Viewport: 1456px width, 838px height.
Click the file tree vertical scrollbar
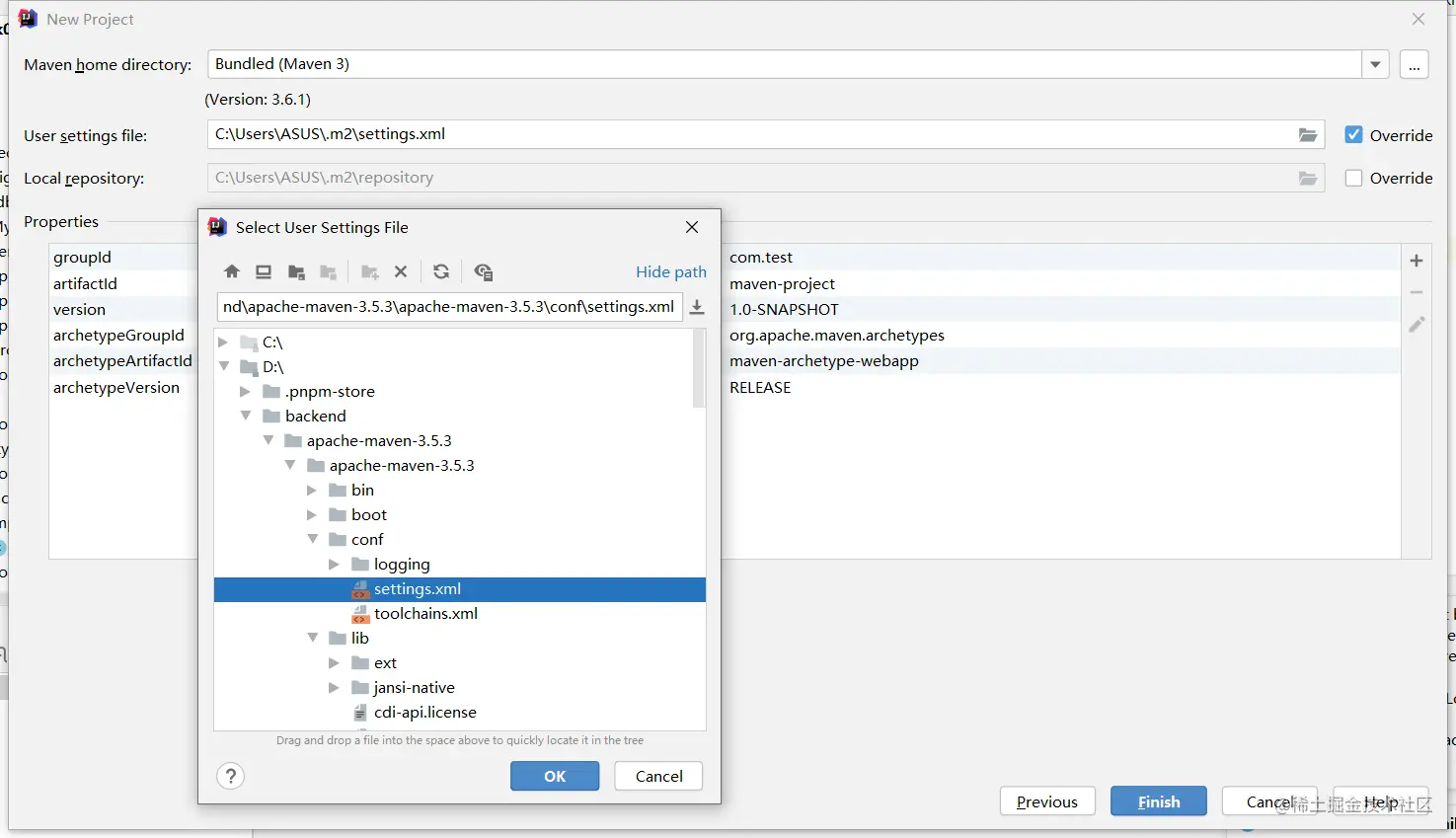[699, 368]
